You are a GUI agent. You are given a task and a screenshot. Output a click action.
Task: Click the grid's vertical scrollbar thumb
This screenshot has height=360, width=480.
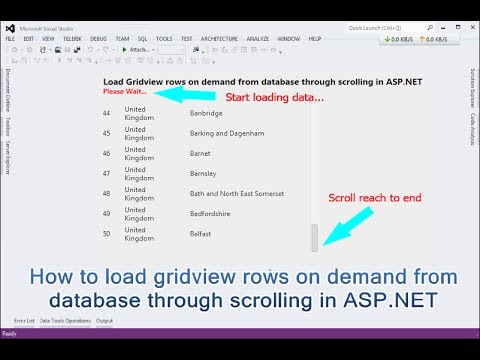coord(314,237)
